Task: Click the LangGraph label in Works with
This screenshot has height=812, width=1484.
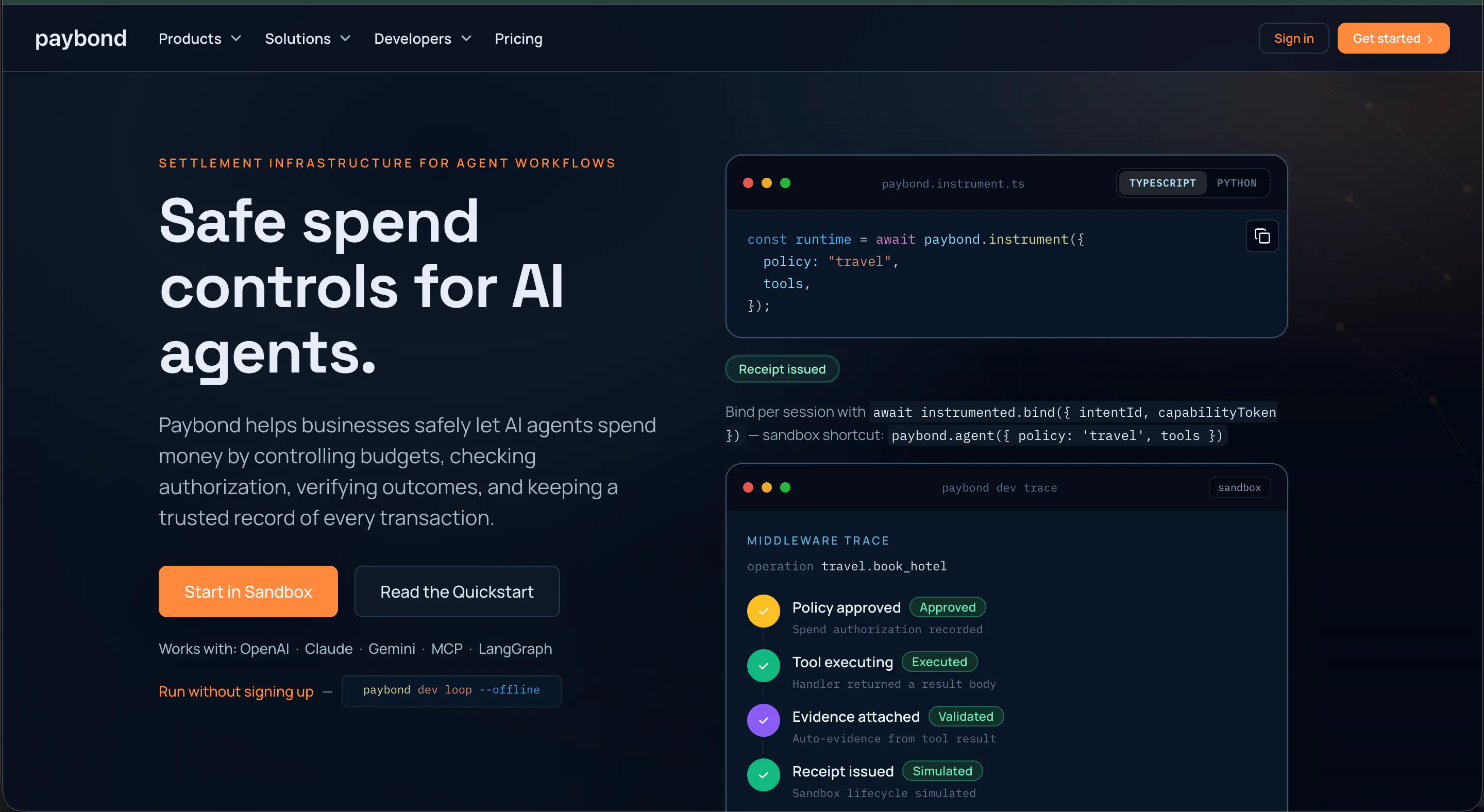Action: (515, 649)
